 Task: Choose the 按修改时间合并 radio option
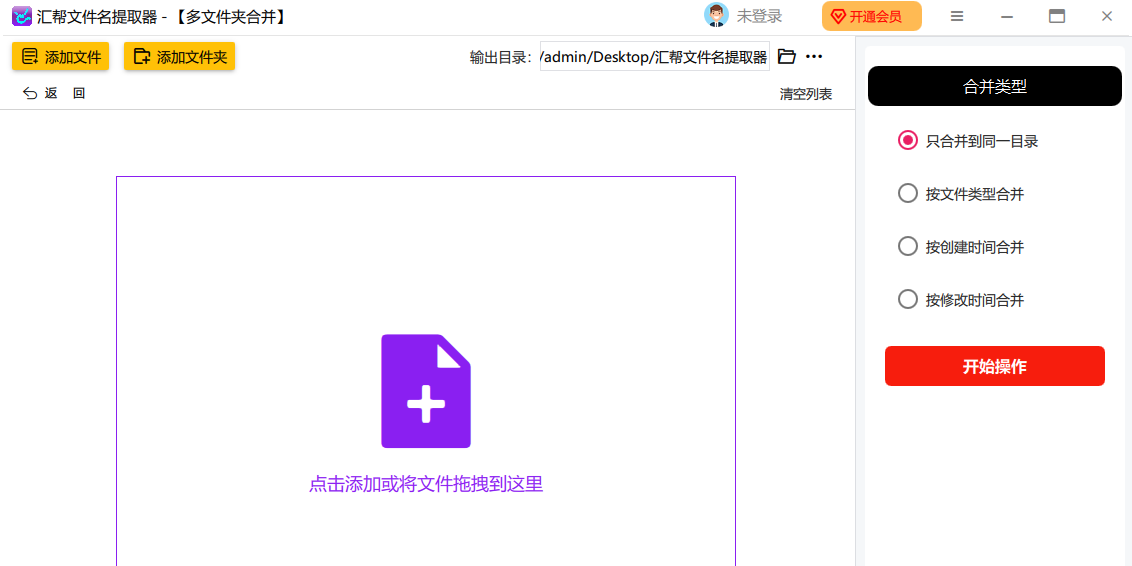click(x=908, y=300)
